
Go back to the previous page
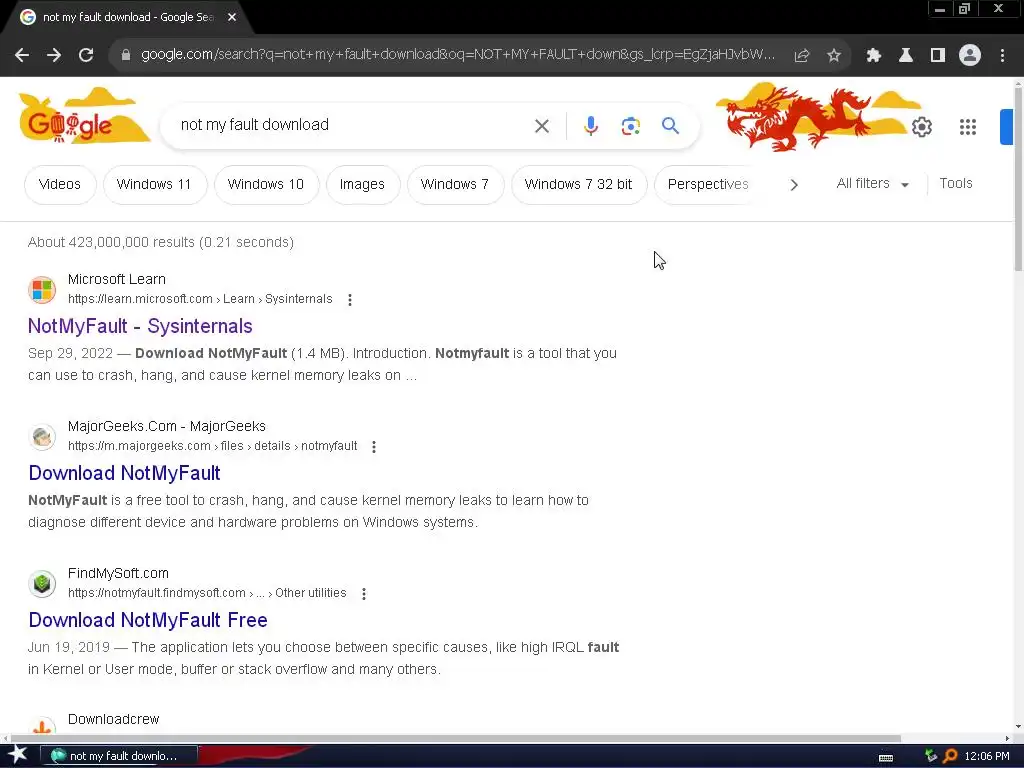22,56
